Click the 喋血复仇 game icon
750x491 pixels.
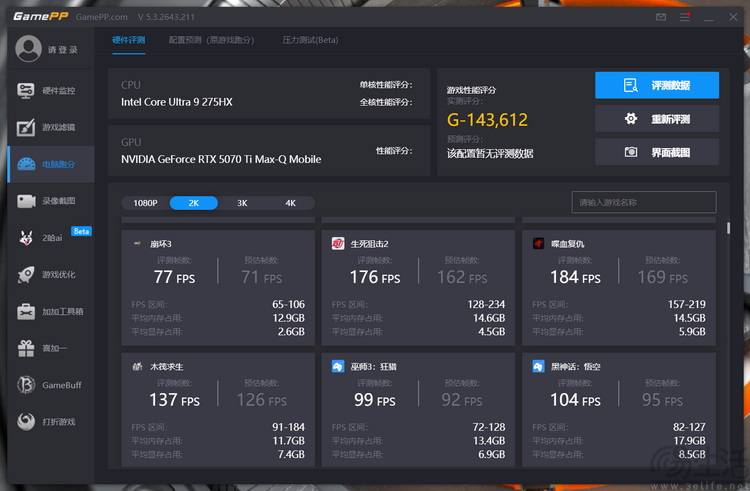coord(539,244)
